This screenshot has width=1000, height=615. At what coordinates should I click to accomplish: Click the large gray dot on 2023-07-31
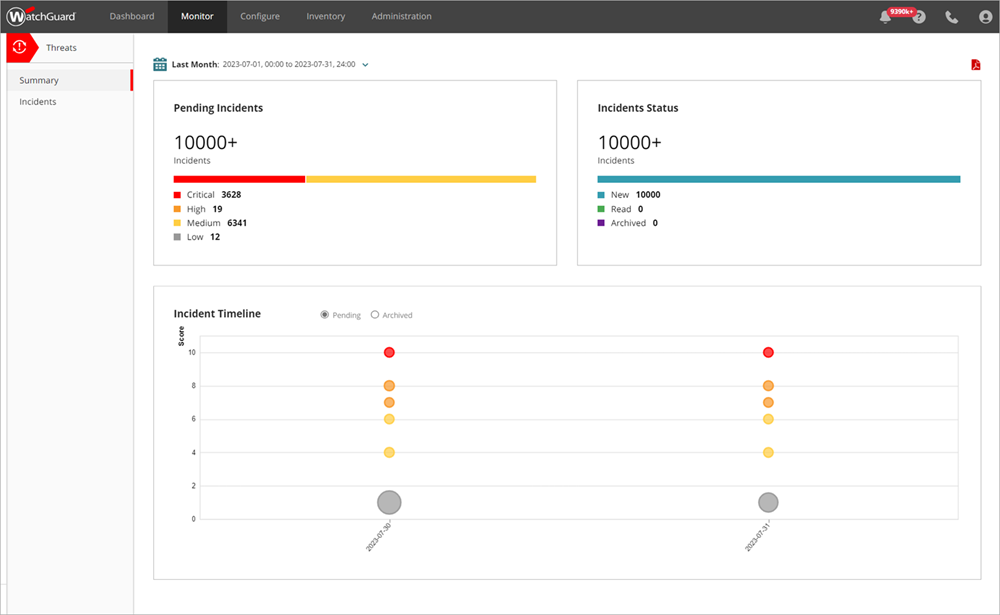pyautogui.click(x=768, y=502)
